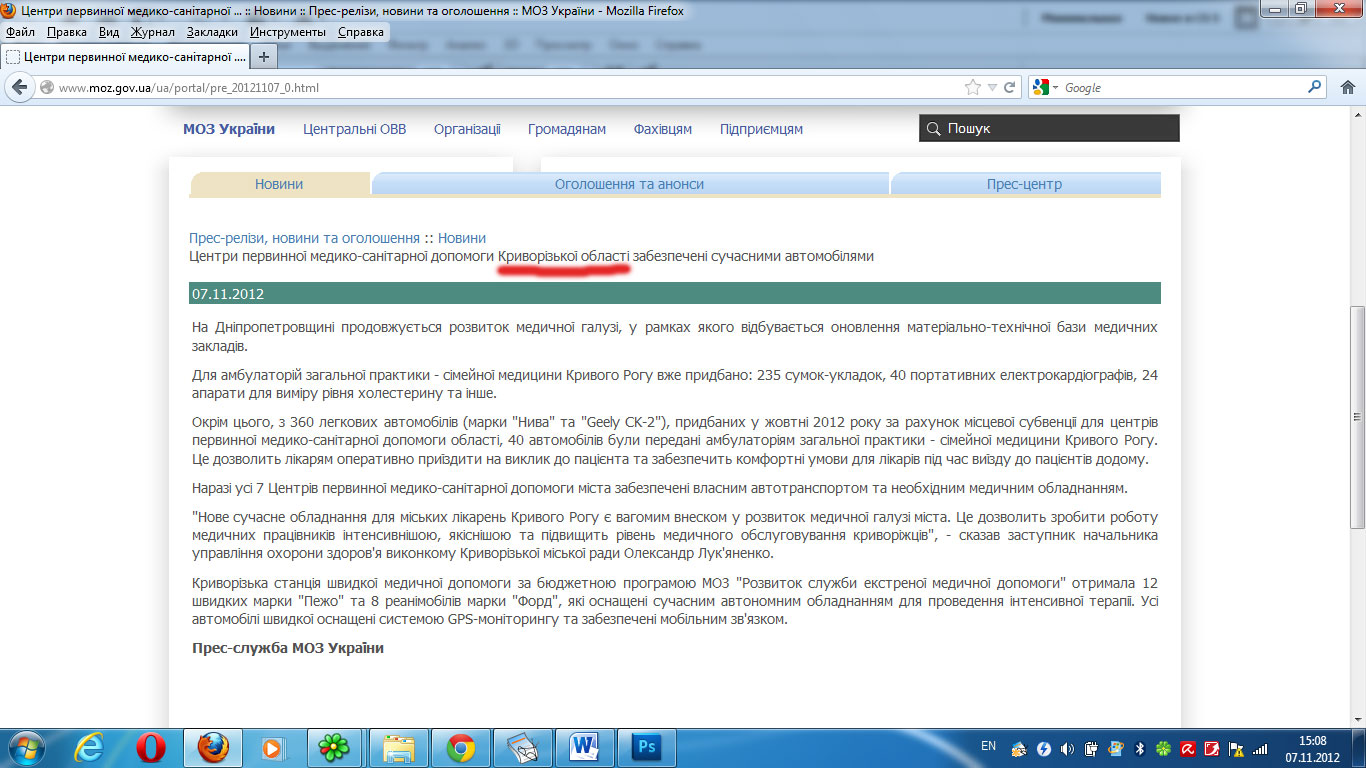
Task: Click the magnifier icon in Google search box
Action: pyautogui.click(x=1315, y=88)
